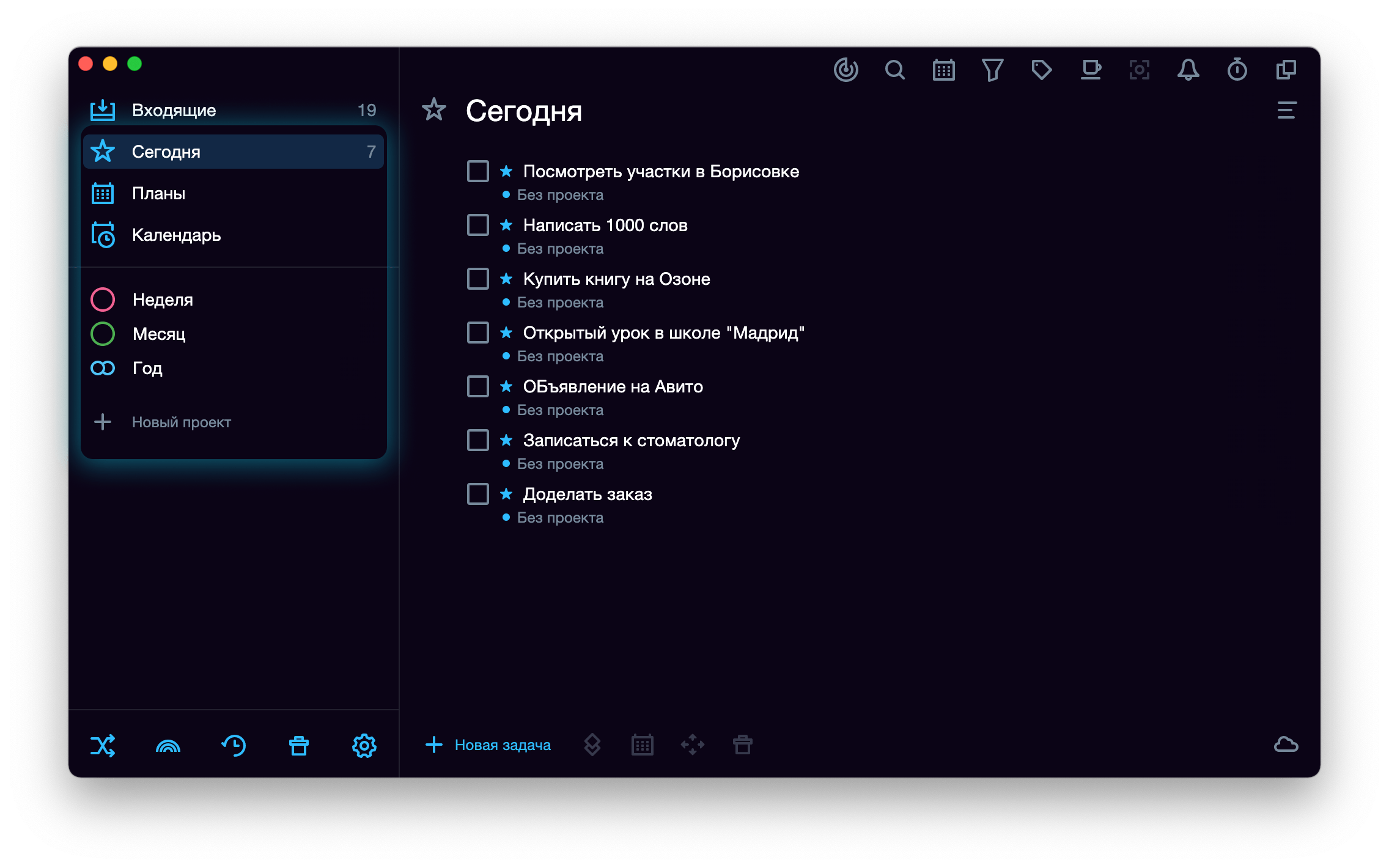The width and height of the screenshot is (1389, 868).
Task: Open task Открытый урок в школе "Мадрид"
Action: pyautogui.click(x=664, y=333)
